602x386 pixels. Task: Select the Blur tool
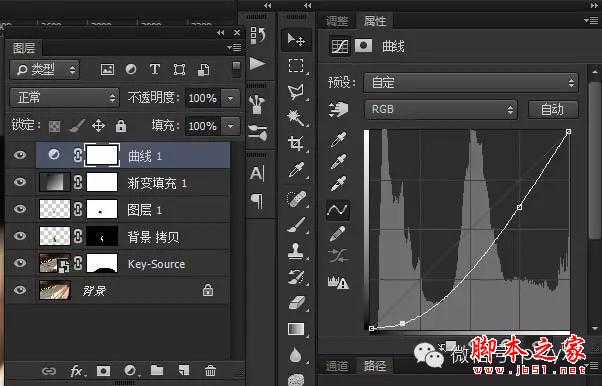click(x=295, y=355)
